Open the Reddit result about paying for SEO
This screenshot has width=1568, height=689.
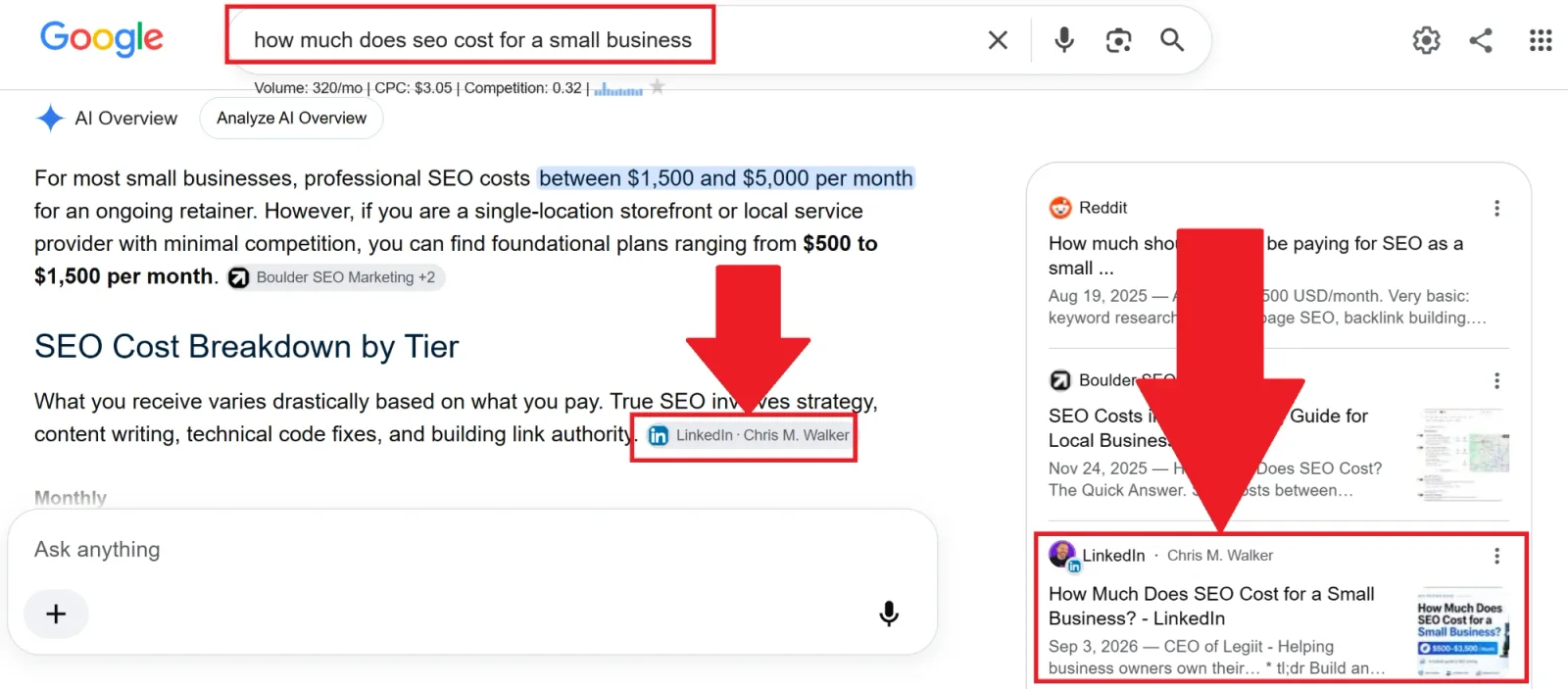coord(1256,256)
